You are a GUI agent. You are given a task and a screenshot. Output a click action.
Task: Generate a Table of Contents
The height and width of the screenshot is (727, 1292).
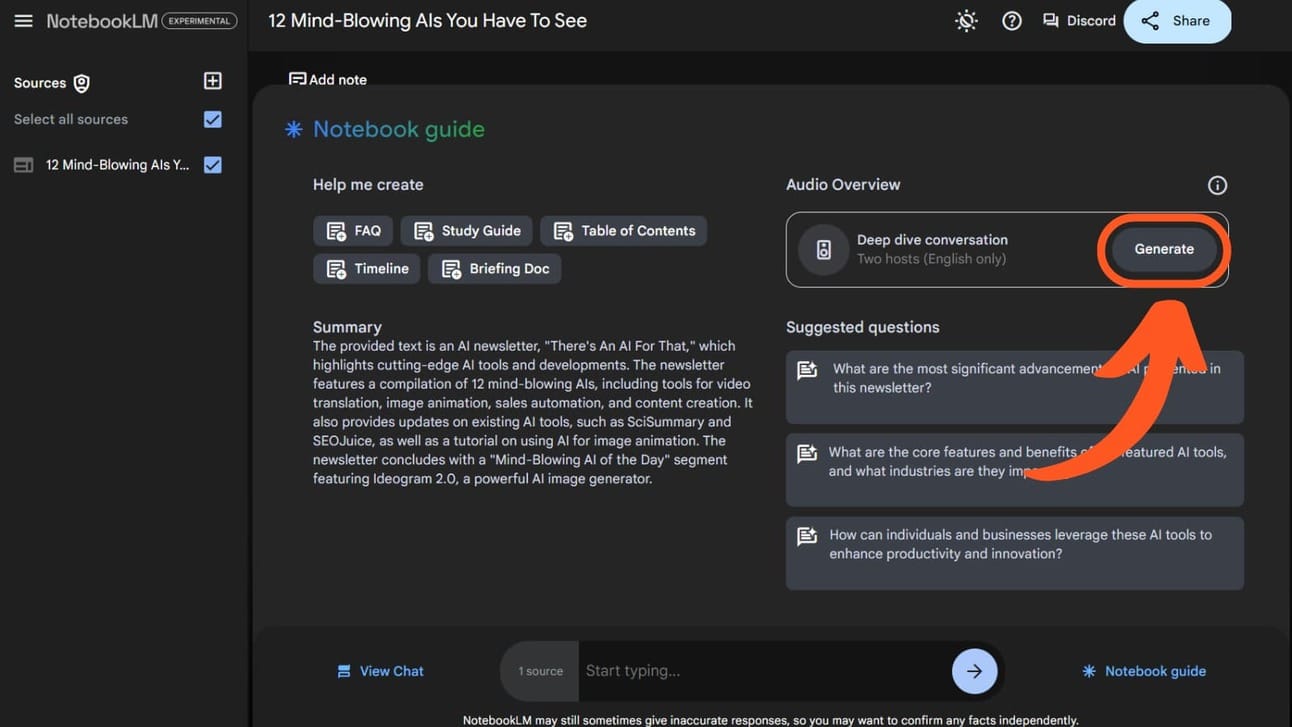(624, 231)
